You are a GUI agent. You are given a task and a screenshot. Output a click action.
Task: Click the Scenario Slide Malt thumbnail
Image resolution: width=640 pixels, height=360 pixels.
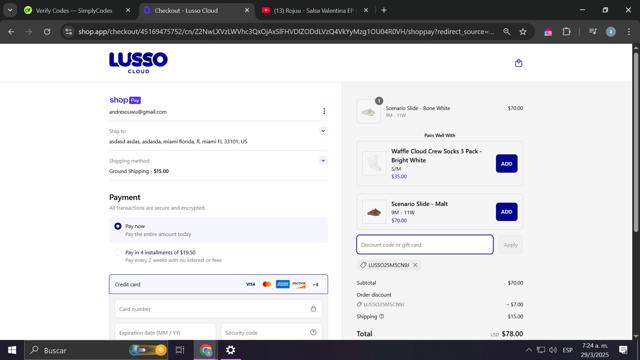point(374,212)
